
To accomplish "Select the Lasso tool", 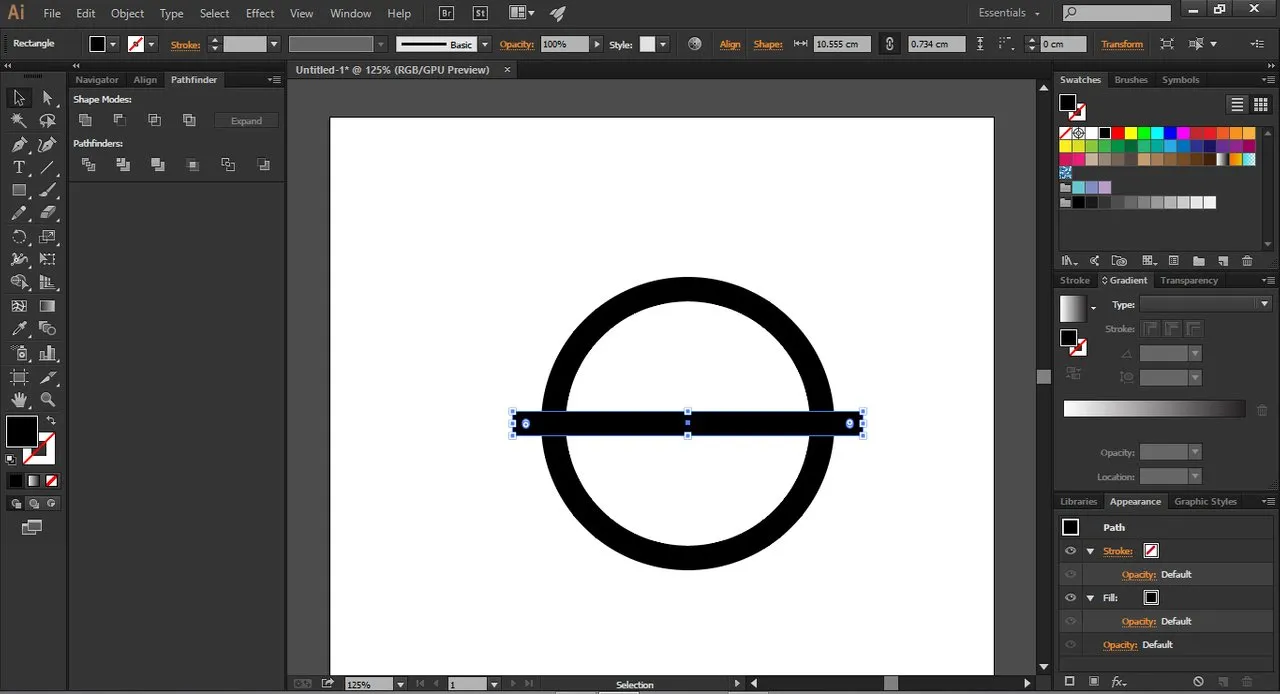I will (47, 121).
